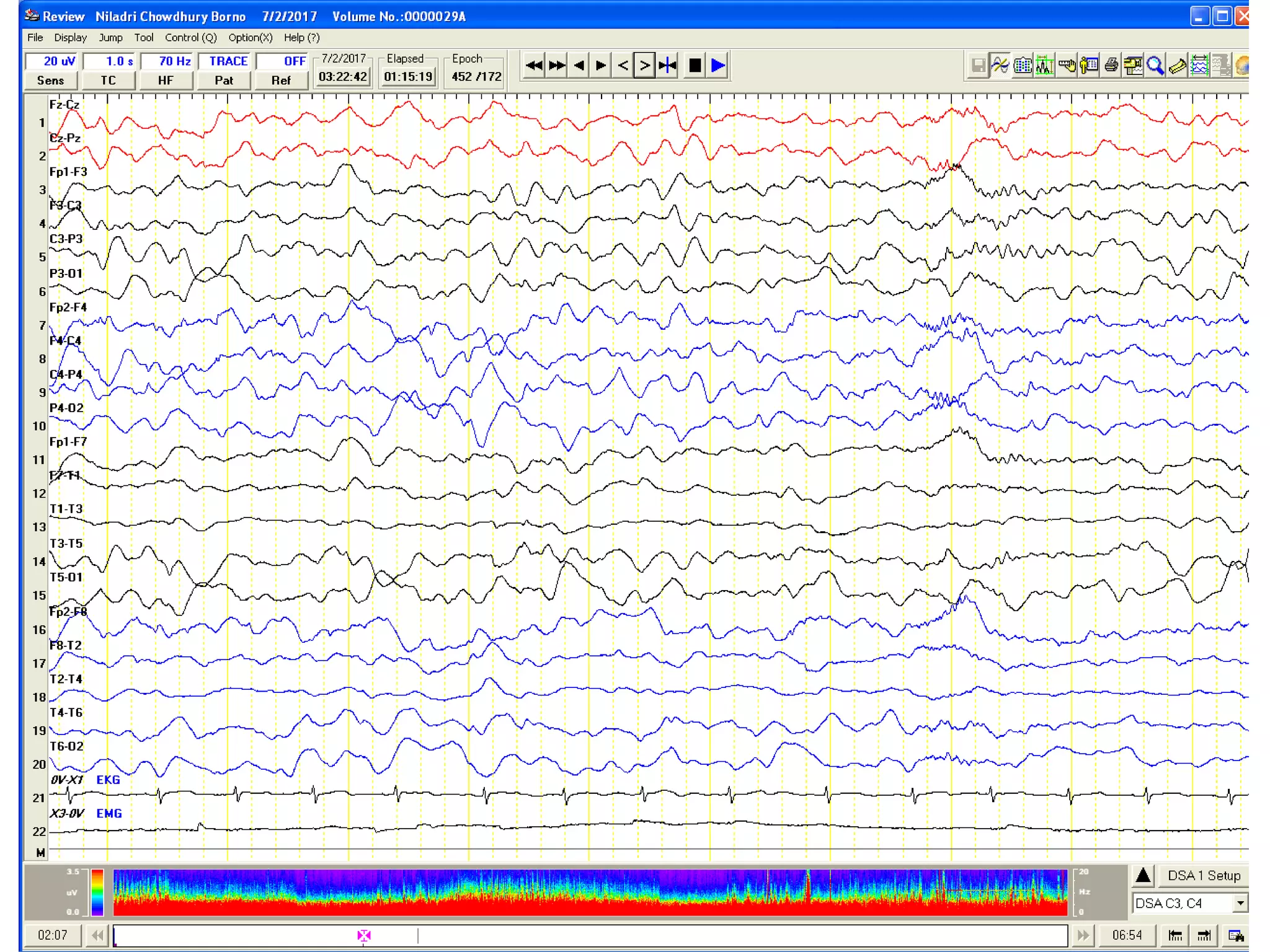This screenshot has height=952, width=1270.
Task: Click the fast rewind double-arrow icon
Action: coord(534,65)
